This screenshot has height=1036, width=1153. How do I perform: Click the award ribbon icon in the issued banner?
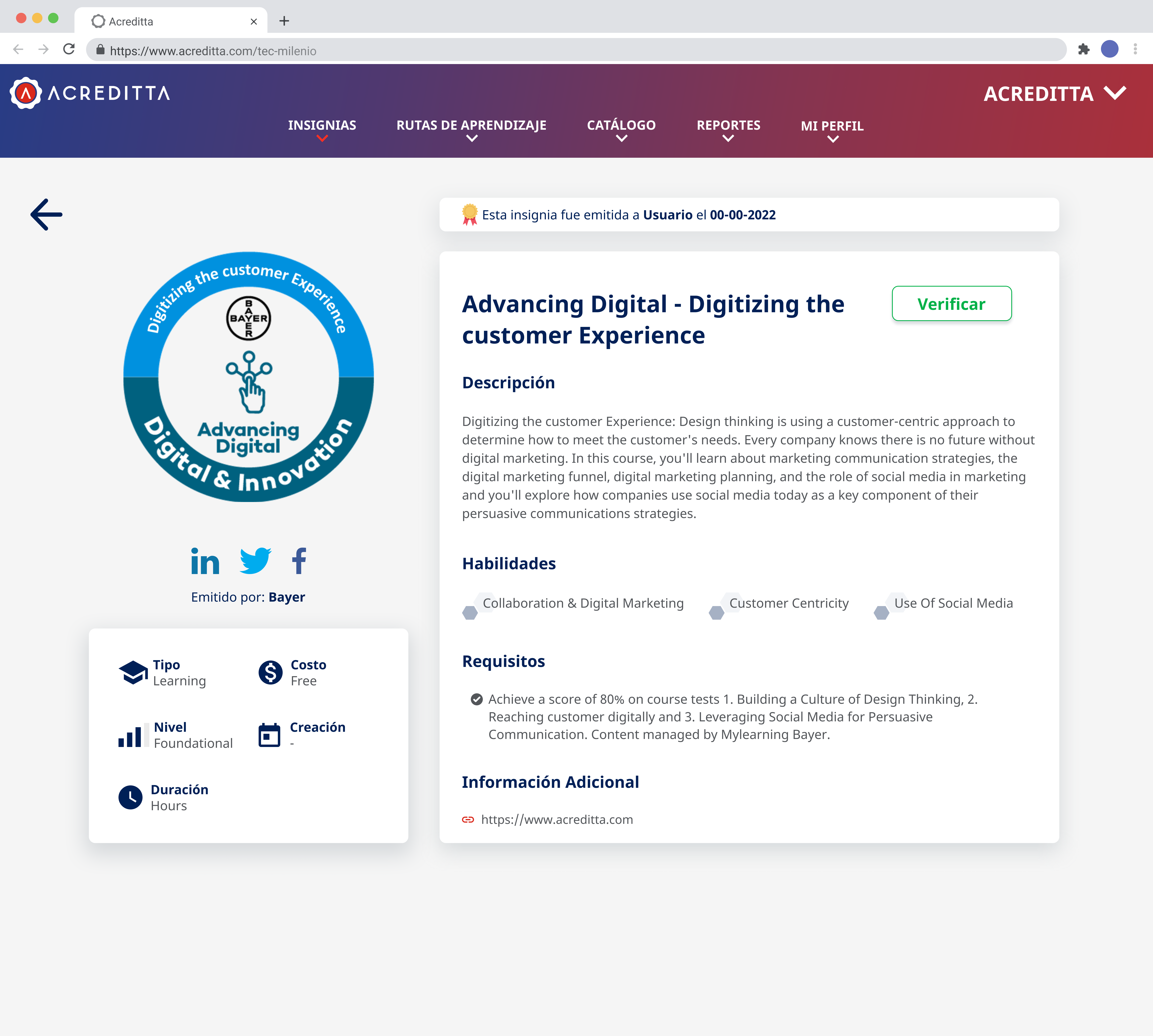pos(470,215)
